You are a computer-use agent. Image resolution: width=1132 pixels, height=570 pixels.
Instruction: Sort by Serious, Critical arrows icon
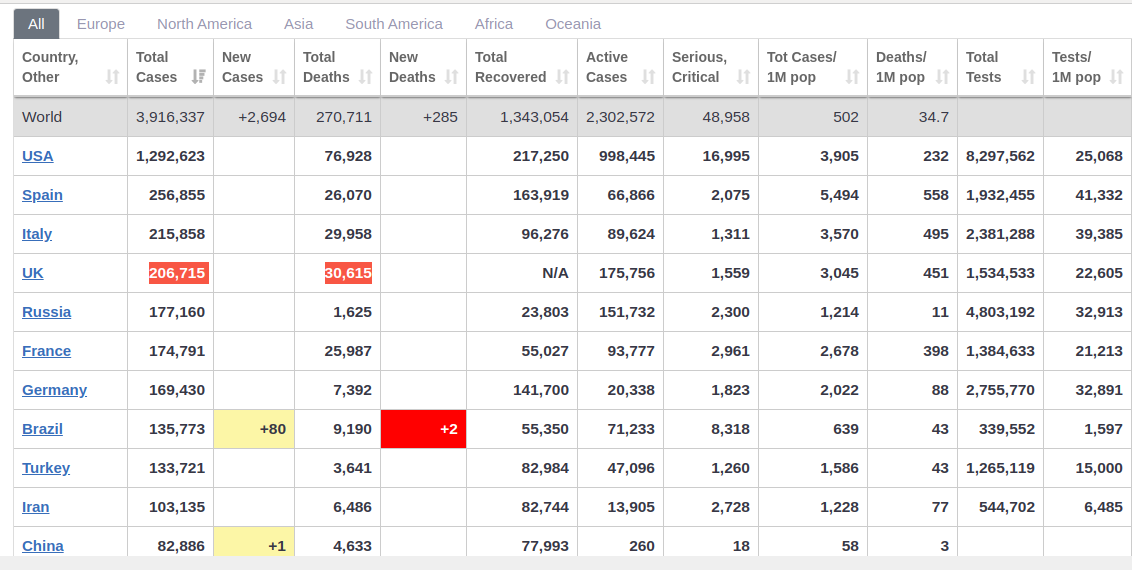pyautogui.click(x=743, y=76)
